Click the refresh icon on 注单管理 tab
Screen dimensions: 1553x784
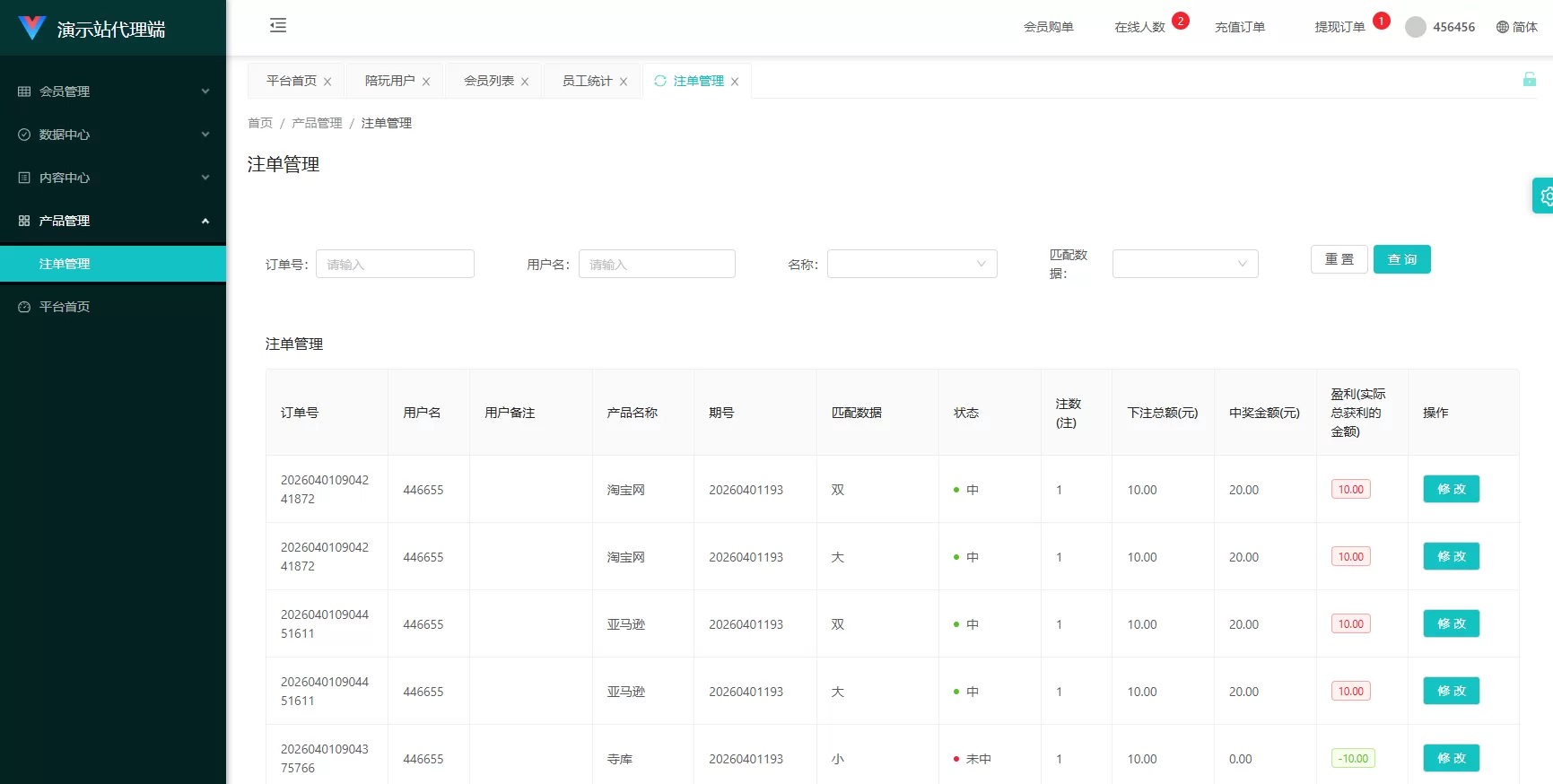coord(660,81)
